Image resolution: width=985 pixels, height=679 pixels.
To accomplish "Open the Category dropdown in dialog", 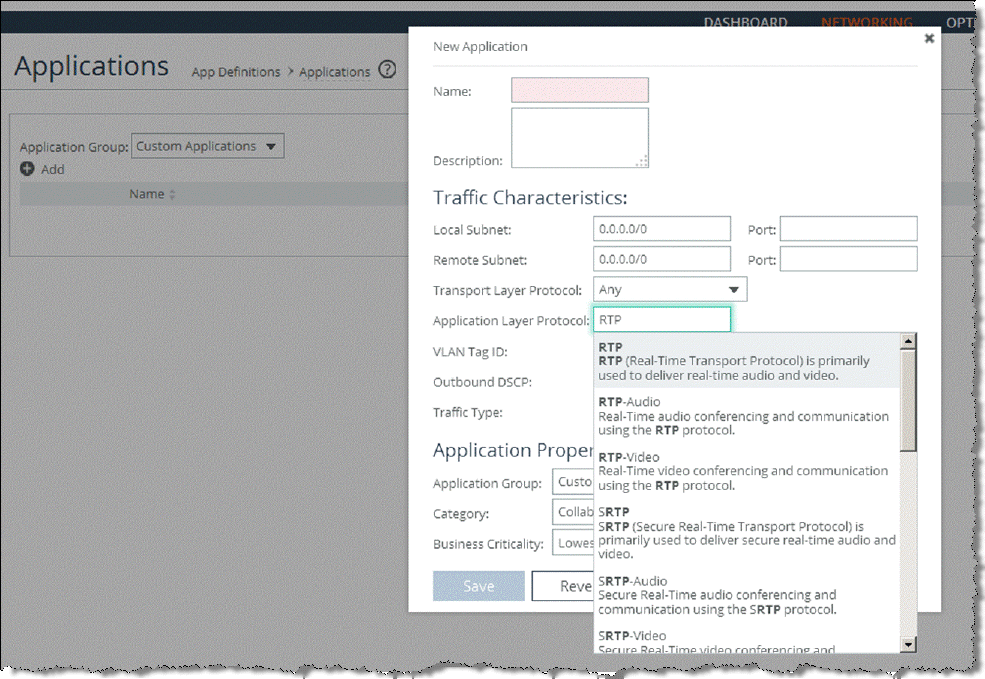I will [x=573, y=512].
